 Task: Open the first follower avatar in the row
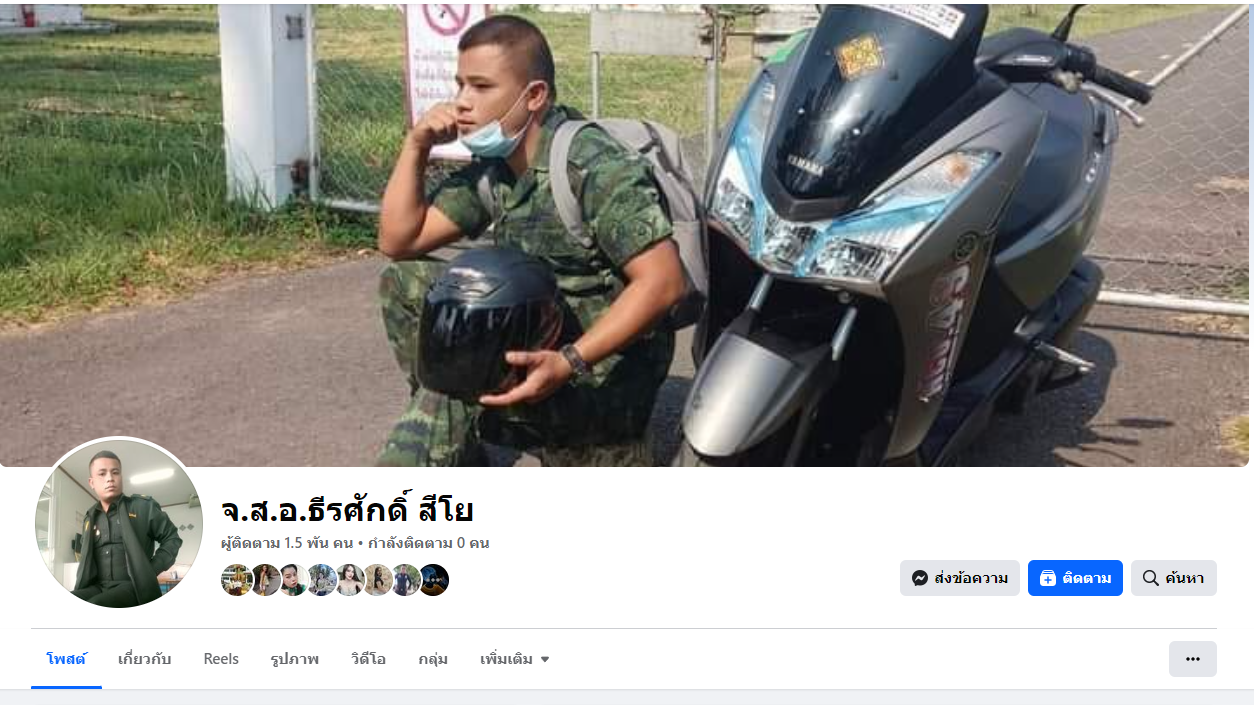pos(236,580)
